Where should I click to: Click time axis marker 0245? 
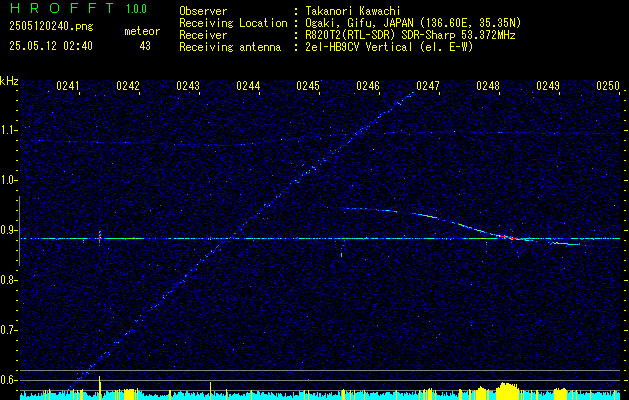308,85
